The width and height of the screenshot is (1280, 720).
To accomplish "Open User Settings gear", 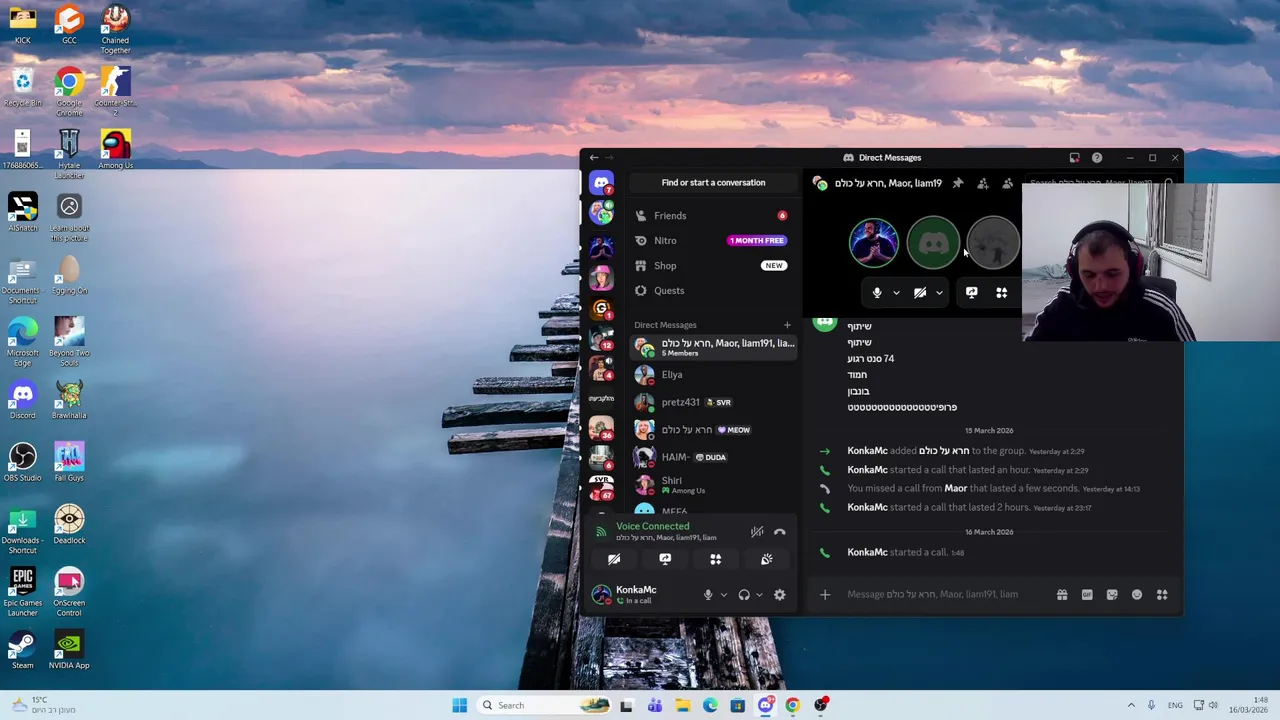I will point(779,595).
